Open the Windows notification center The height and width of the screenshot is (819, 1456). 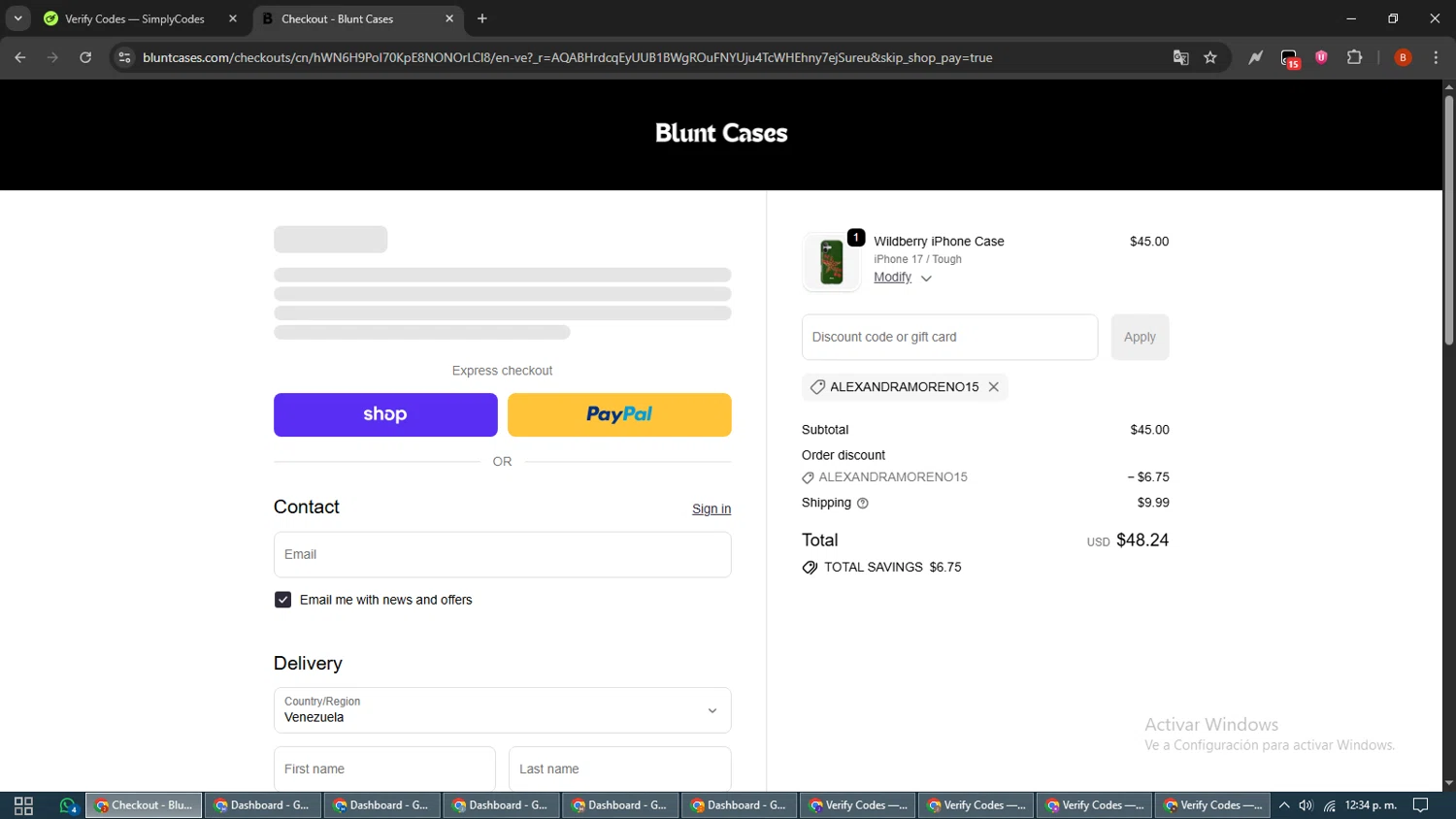click(x=1421, y=805)
